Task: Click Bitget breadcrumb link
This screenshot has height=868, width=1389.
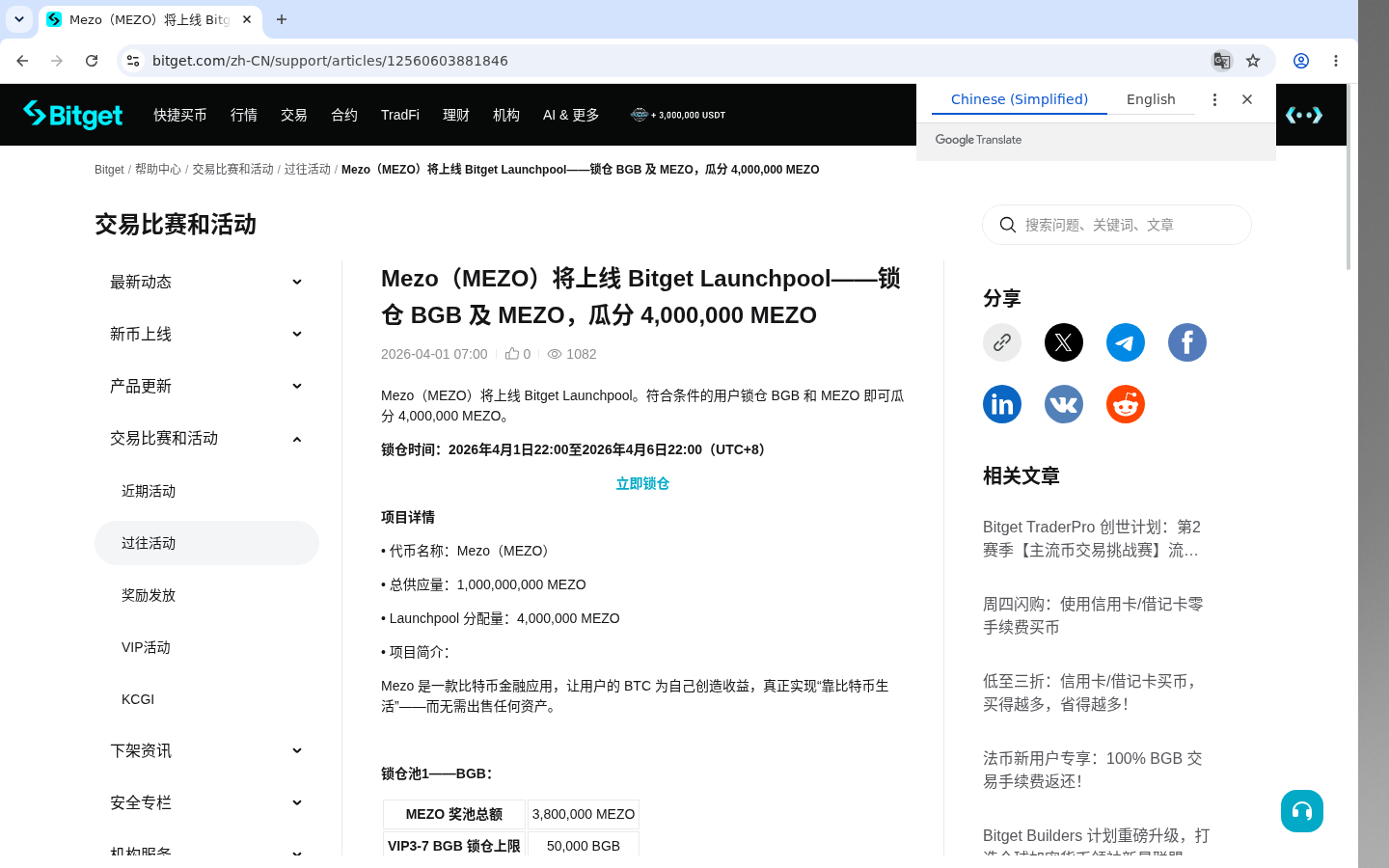Action: click(x=109, y=170)
